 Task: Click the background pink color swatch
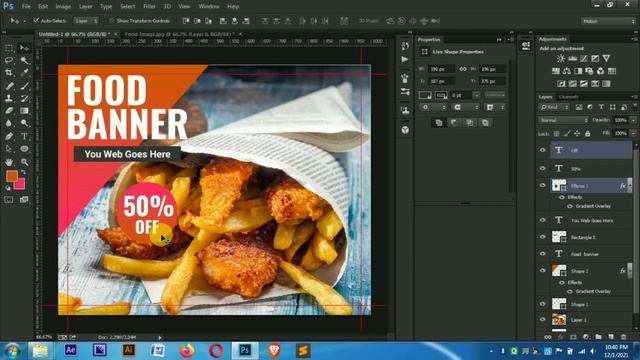(20, 185)
